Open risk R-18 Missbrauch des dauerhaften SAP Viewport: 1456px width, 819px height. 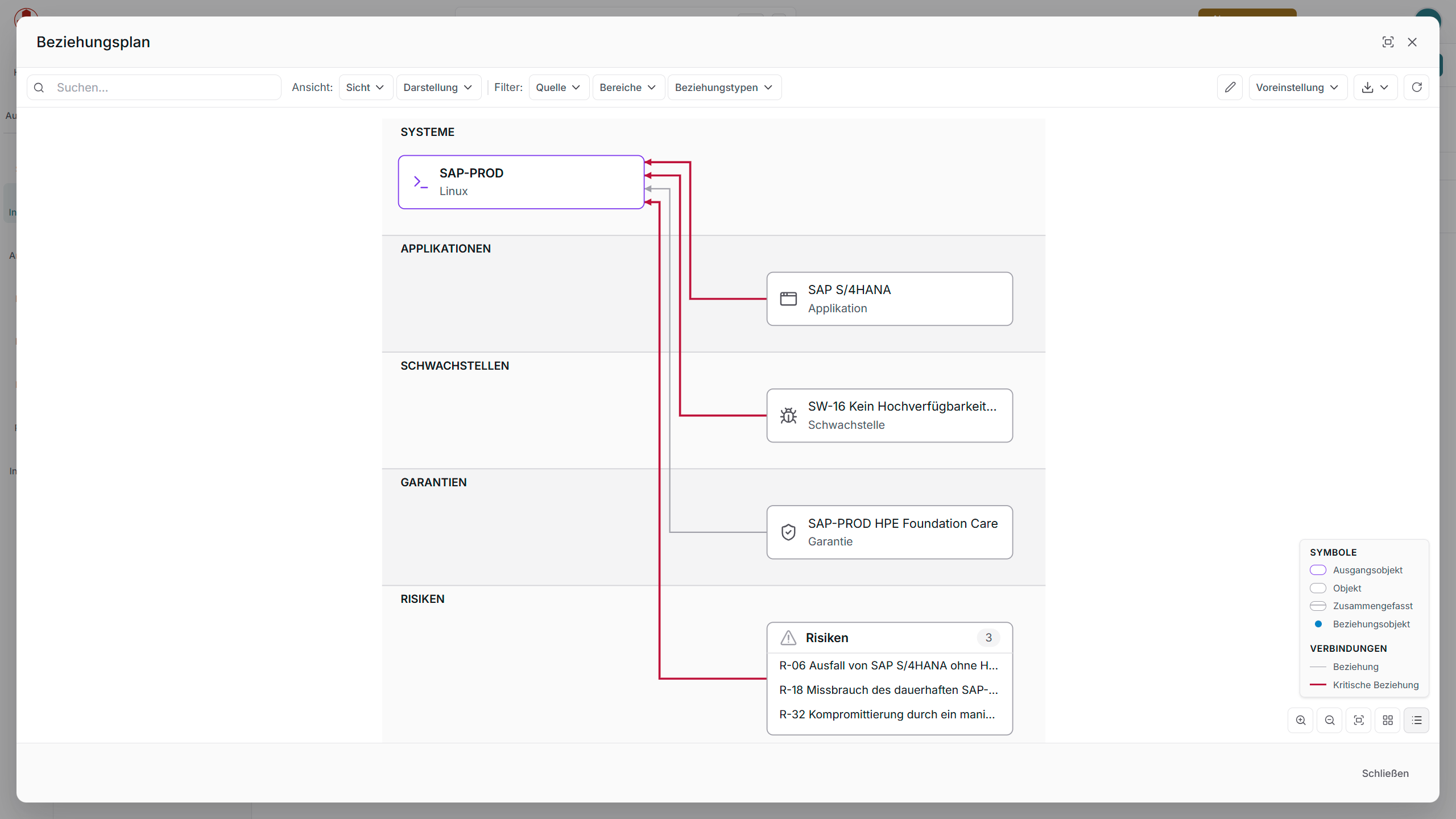888,690
